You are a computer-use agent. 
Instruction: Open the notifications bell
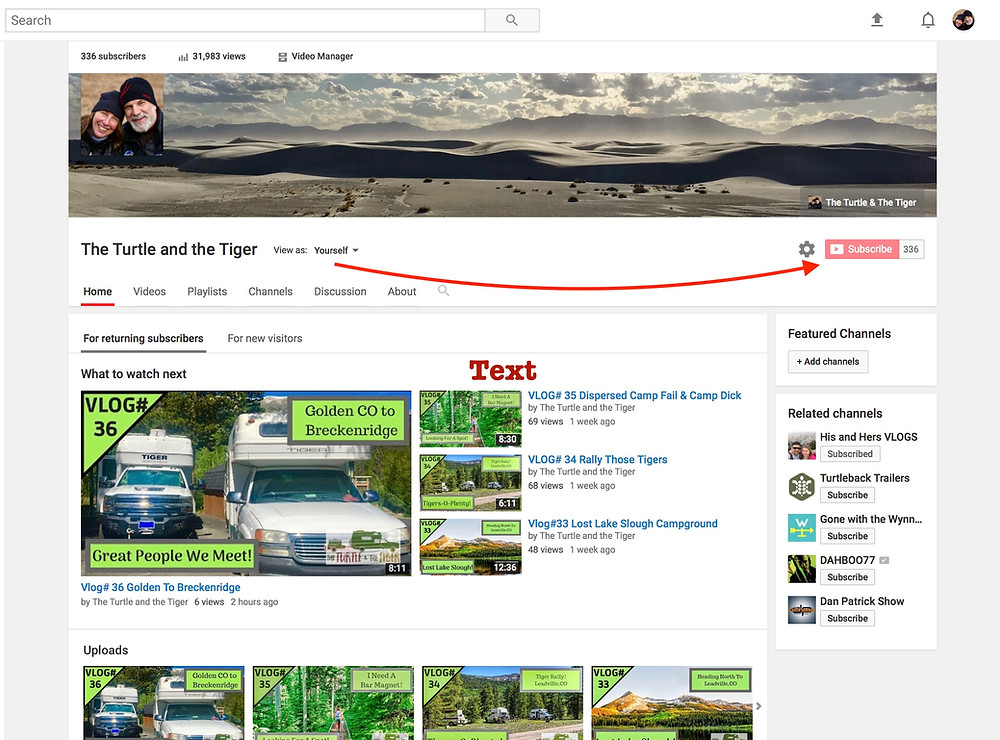point(928,20)
